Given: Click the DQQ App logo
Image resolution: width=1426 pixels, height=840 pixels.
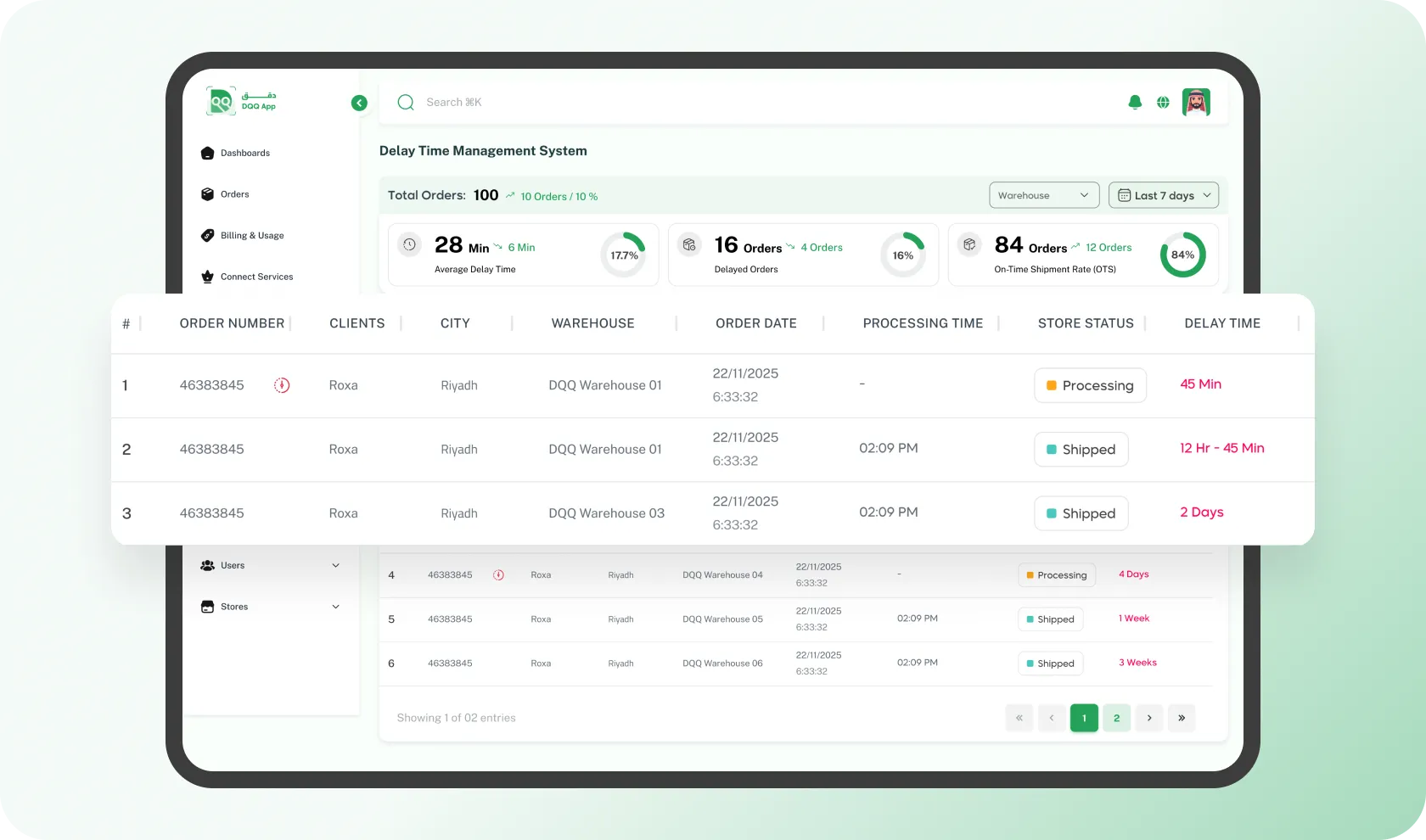Looking at the screenshot, I should [x=242, y=102].
